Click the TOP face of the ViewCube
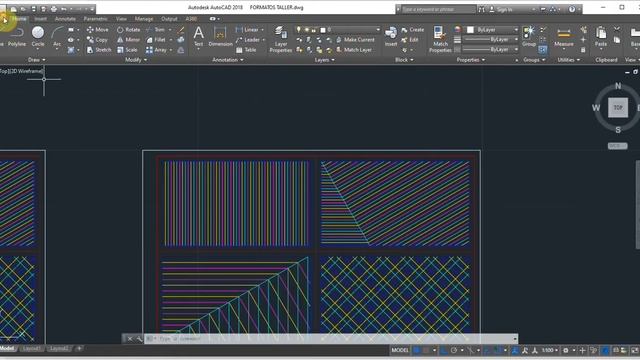The height and width of the screenshot is (360, 640). pyautogui.click(x=618, y=108)
